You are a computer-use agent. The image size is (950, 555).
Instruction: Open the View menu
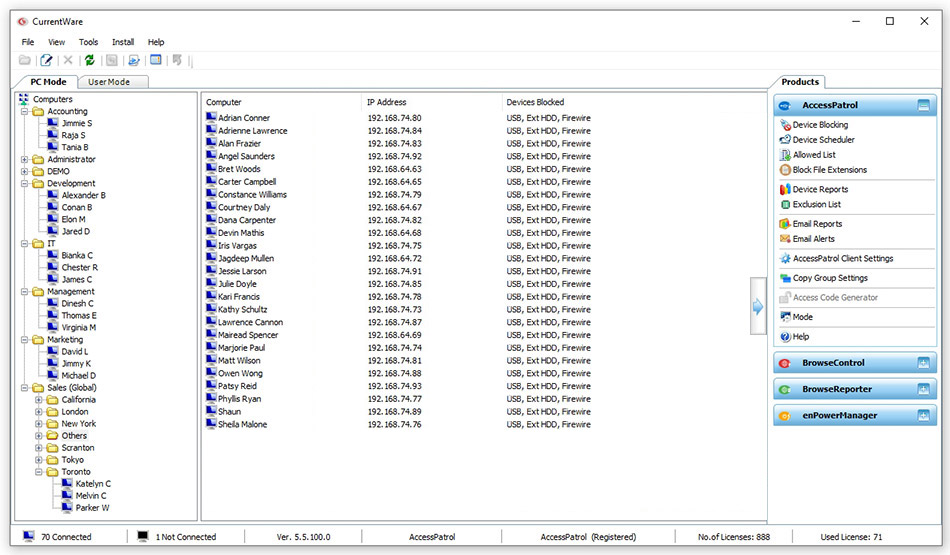coord(56,42)
